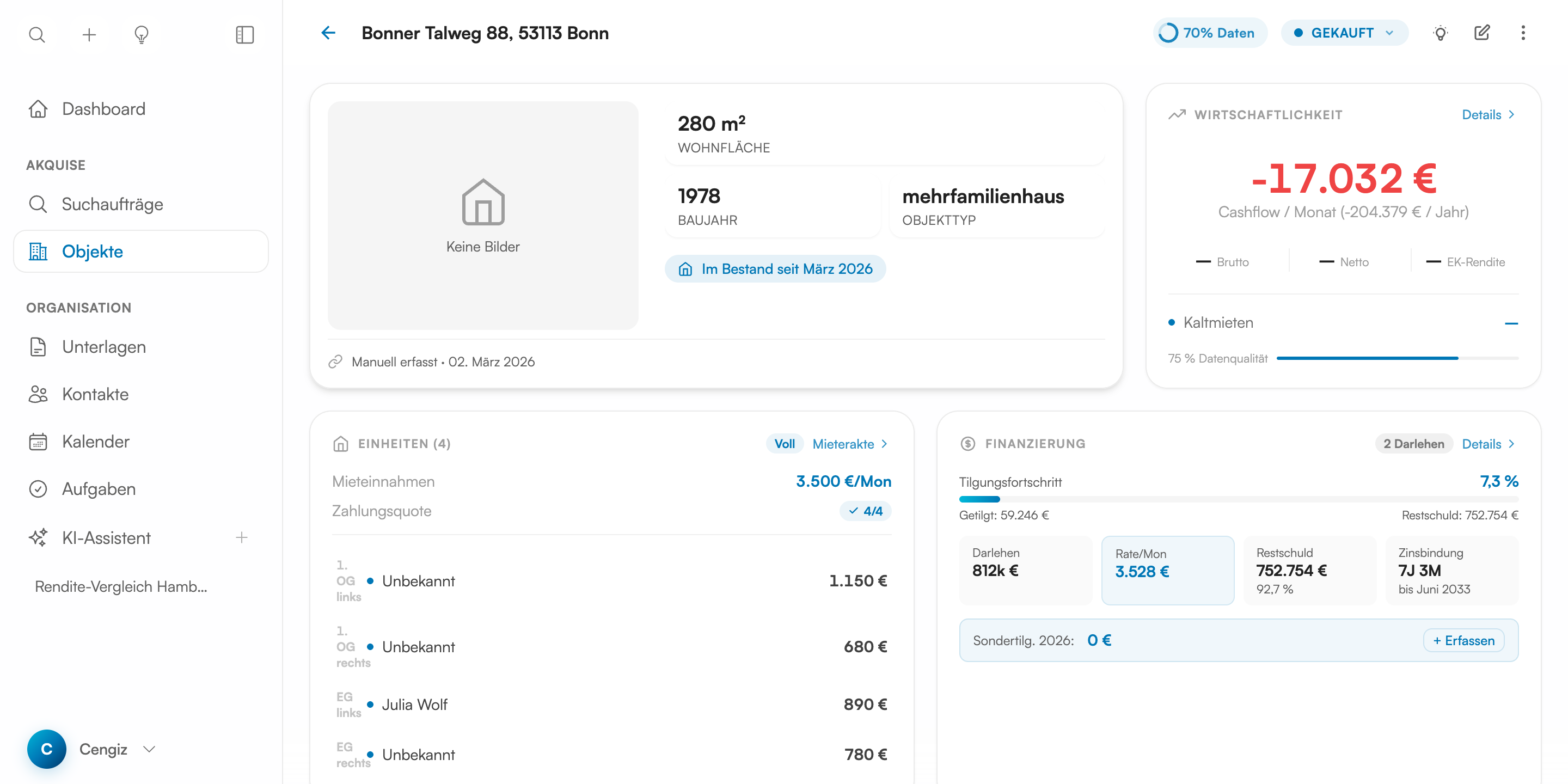This screenshot has width=1568, height=784.
Task: Click the 70% Daten completeness badge
Action: click(x=1209, y=33)
